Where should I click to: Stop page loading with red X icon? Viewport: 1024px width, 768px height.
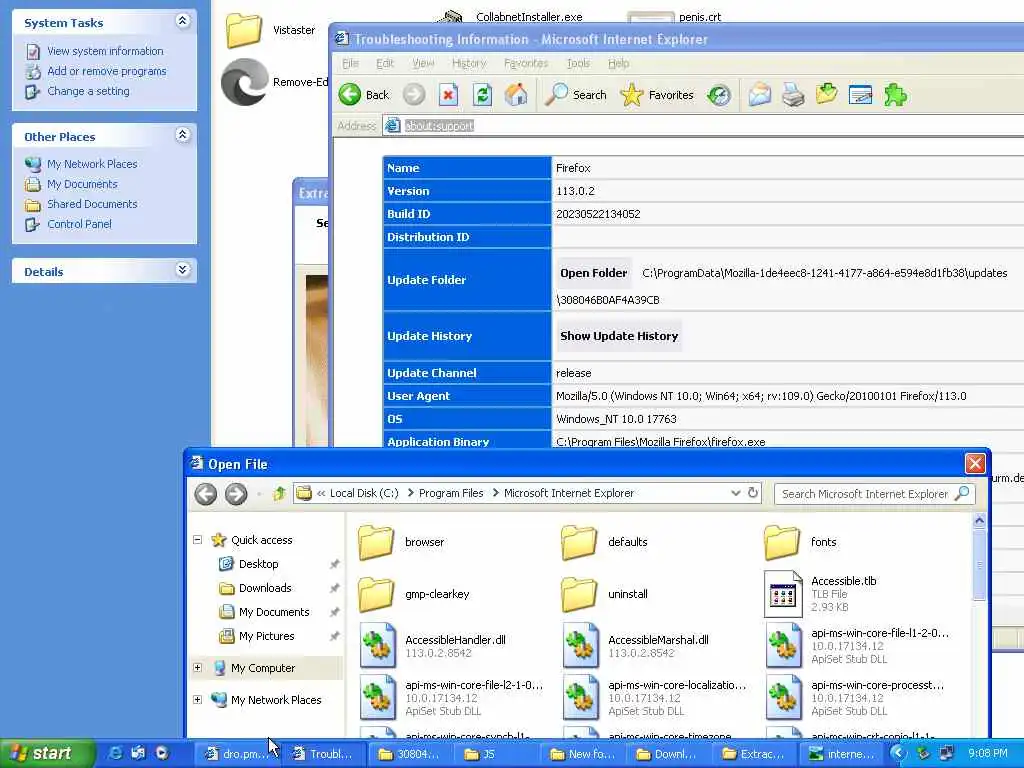coord(448,95)
